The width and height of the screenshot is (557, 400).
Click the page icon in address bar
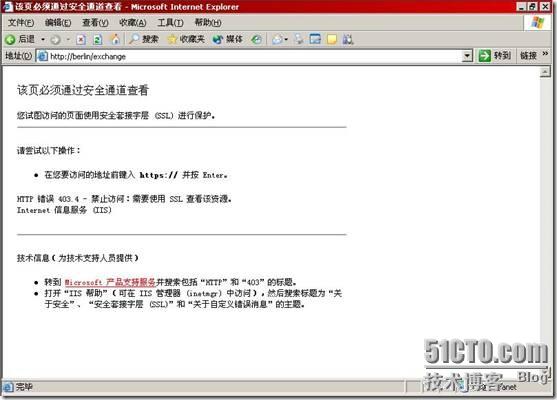tap(43, 56)
